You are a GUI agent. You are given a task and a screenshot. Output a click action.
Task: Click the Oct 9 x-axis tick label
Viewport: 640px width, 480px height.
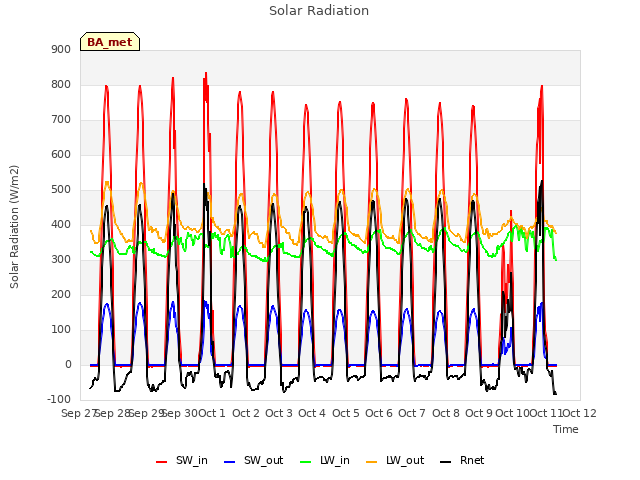[x=479, y=413]
